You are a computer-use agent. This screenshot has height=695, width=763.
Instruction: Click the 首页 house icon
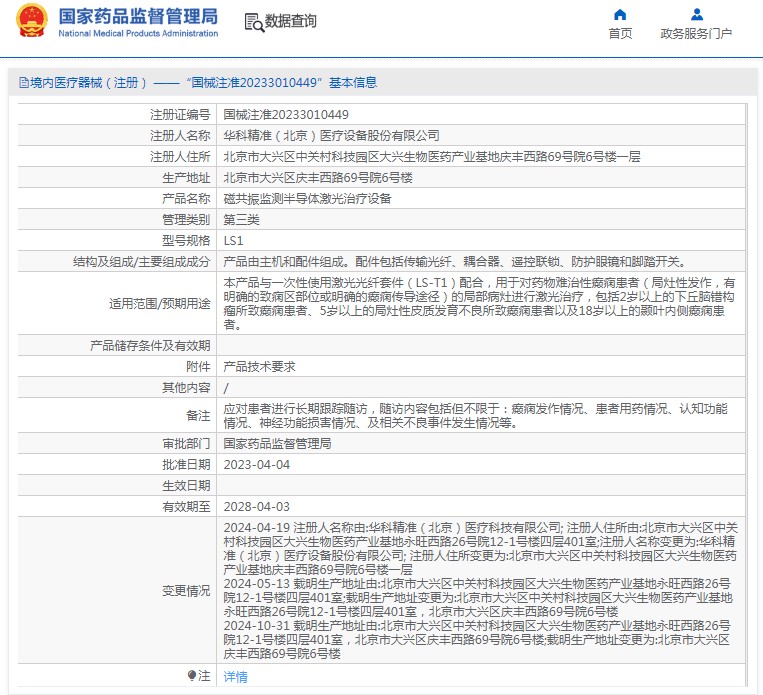pyautogui.click(x=620, y=15)
